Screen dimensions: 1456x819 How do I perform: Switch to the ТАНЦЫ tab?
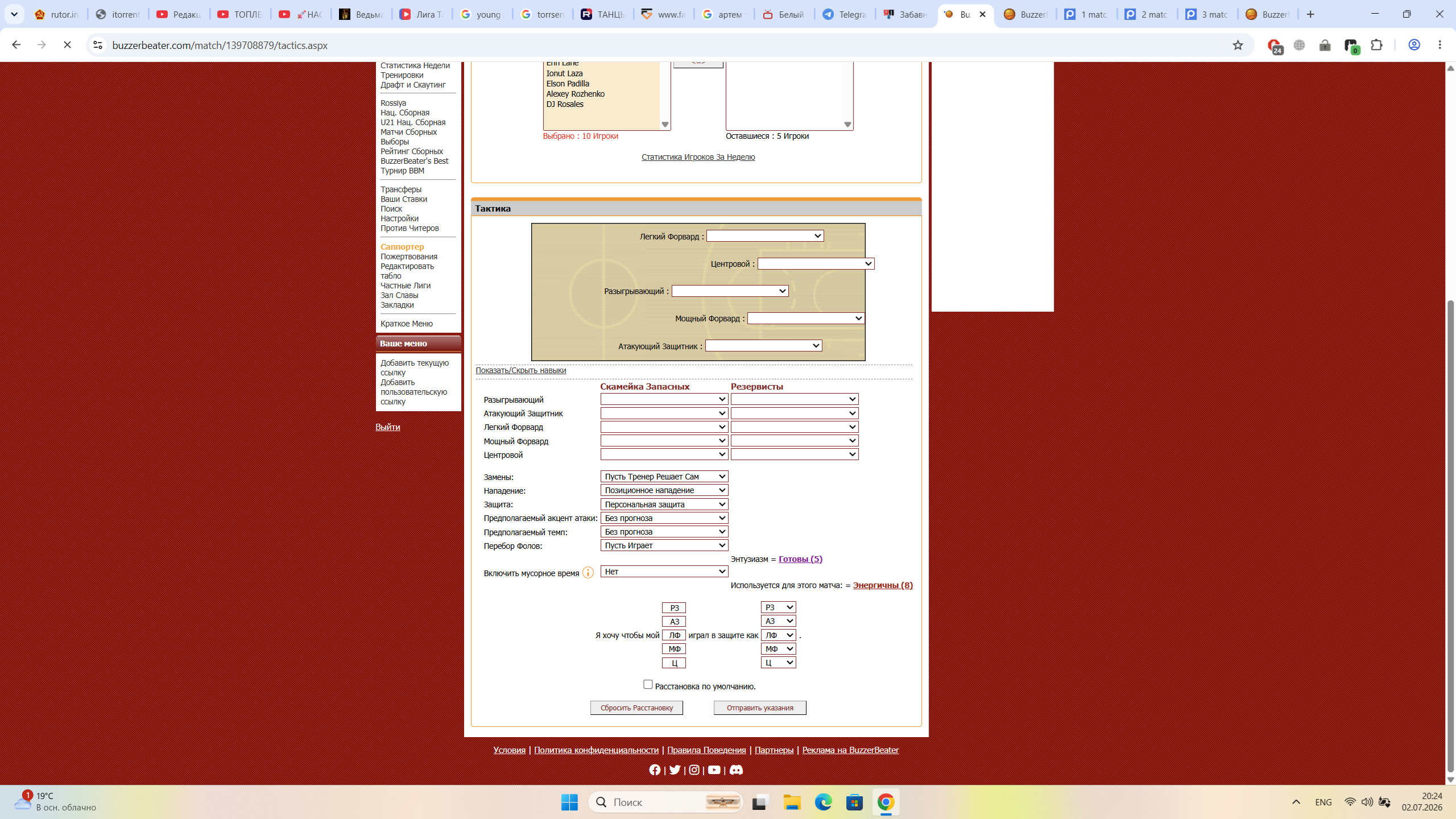603,14
